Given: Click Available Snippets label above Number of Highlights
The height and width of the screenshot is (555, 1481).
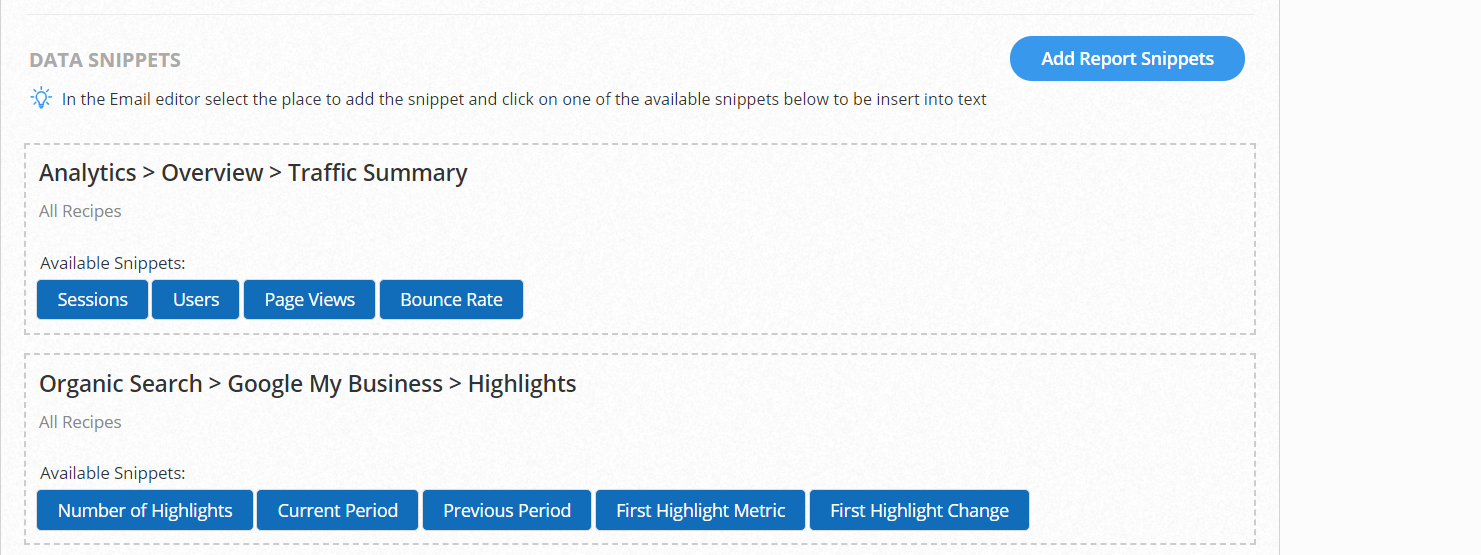Looking at the screenshot, I should tap(113, 473).
